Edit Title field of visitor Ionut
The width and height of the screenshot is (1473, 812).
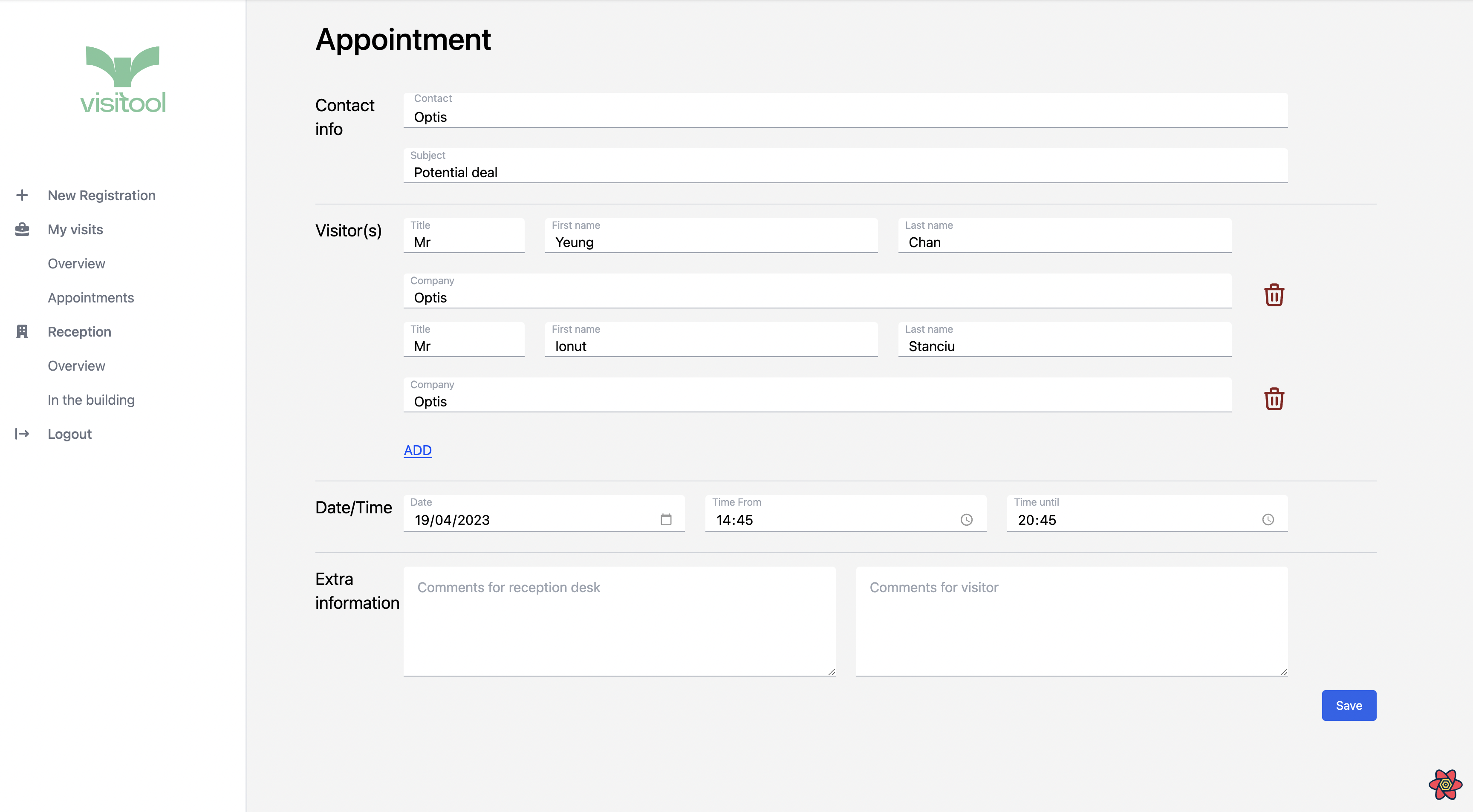tap(464, 340)
